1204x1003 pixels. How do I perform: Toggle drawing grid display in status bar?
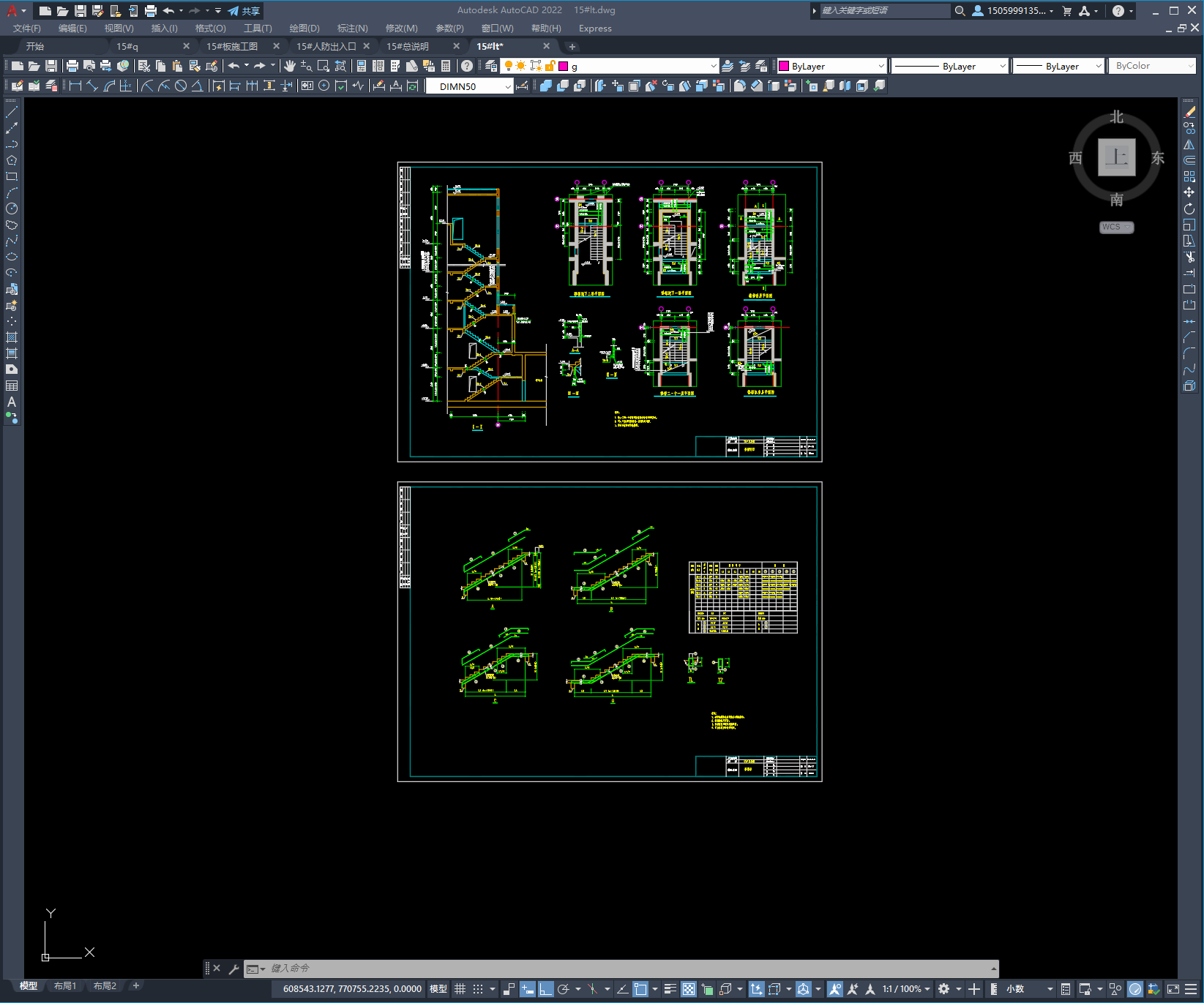(x=460, y=989)
